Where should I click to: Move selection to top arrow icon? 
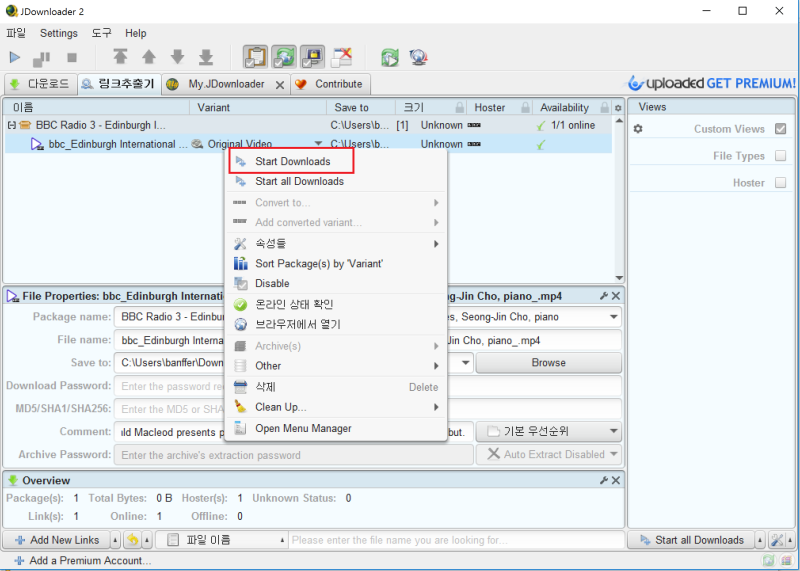point(120,57)
